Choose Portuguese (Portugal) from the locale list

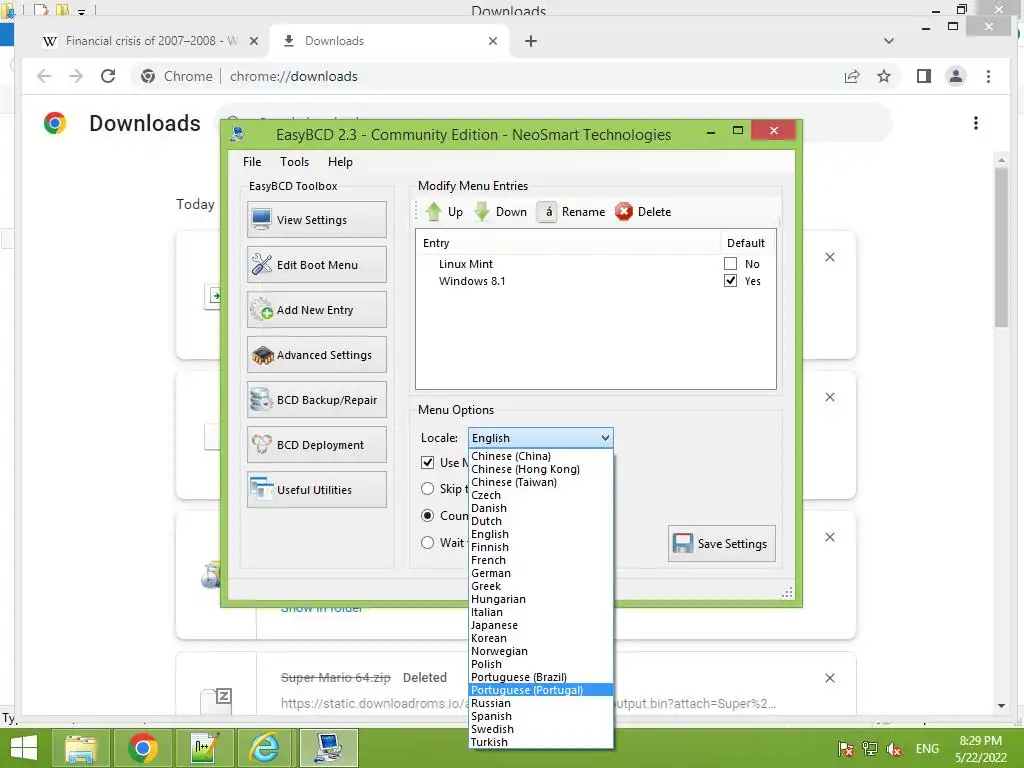(x=541, y=690)
